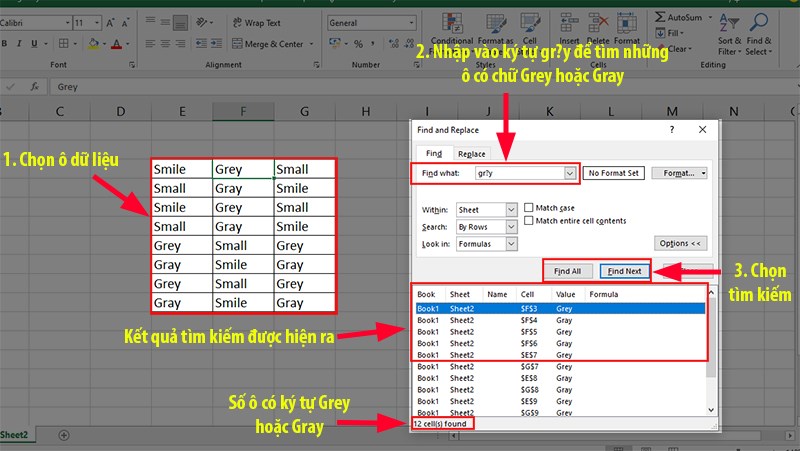The width and height of the screenshot is (800, 451).
Task: Open the Search dropdown set to By Rows
Action: tap(511, 227)
